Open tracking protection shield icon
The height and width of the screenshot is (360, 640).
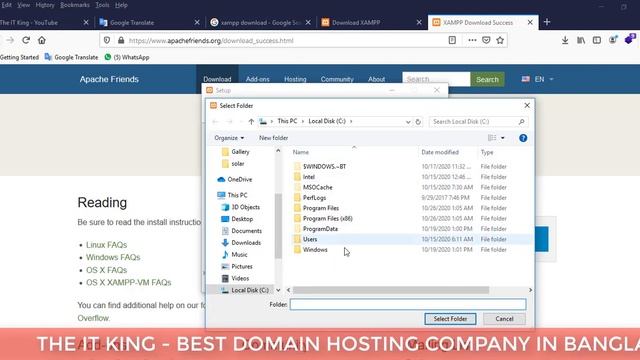tap(107, 40)
